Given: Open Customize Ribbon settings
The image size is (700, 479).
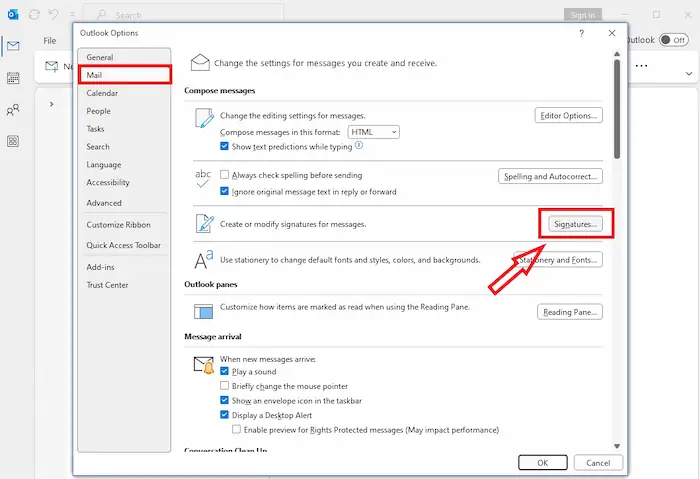Looking at the screenshot, I should 124,225.
